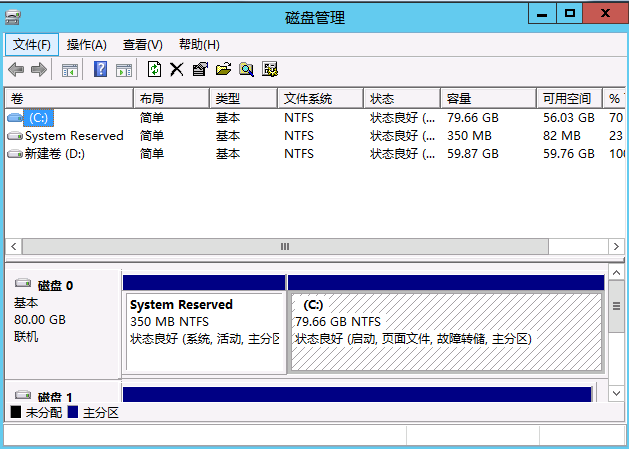
Task: Open the 查看(V) menu
Action: point(143,45)
